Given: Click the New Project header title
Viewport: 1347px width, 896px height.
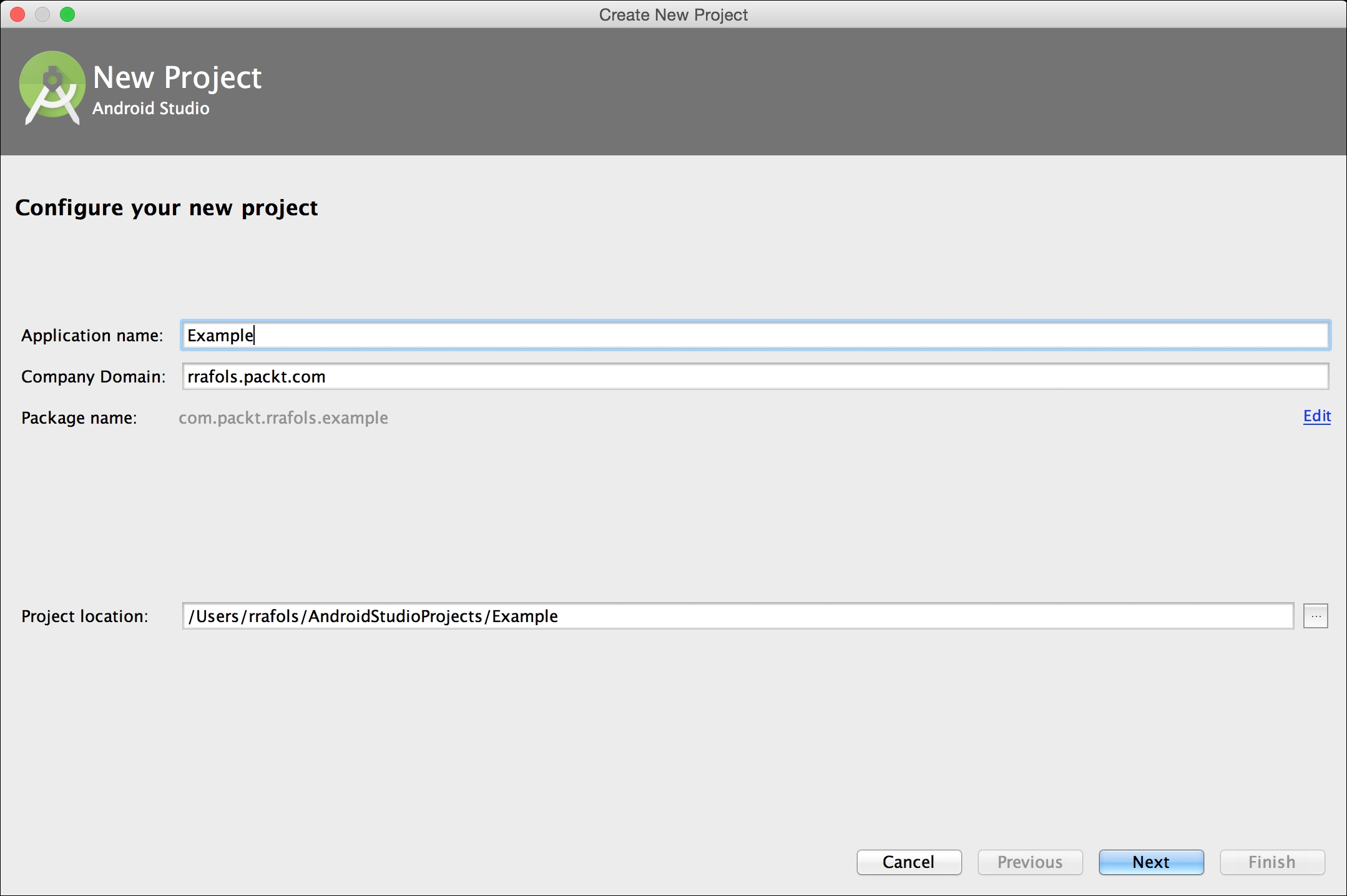Looking at the screenshot, I should (x=177, y=78).
